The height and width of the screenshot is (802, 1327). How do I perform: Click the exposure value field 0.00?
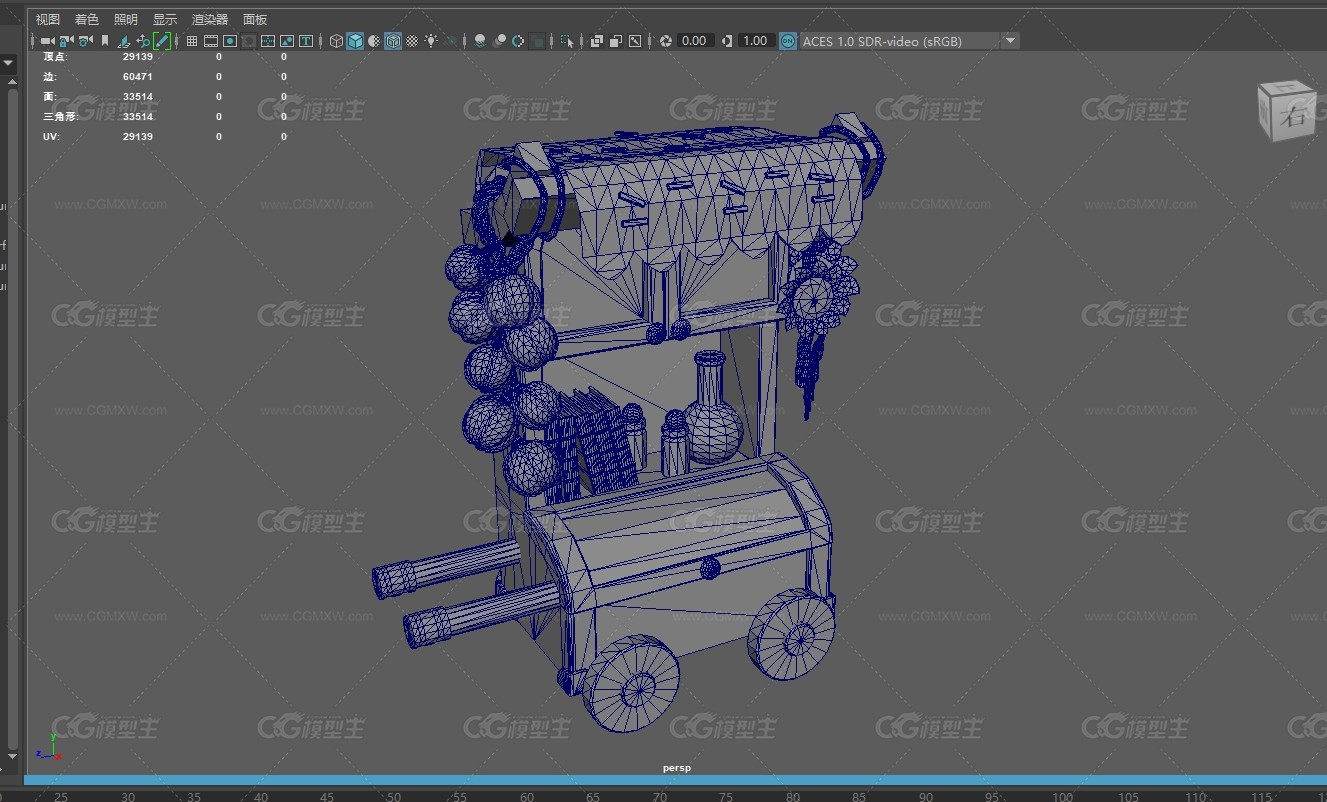(694, 41)
